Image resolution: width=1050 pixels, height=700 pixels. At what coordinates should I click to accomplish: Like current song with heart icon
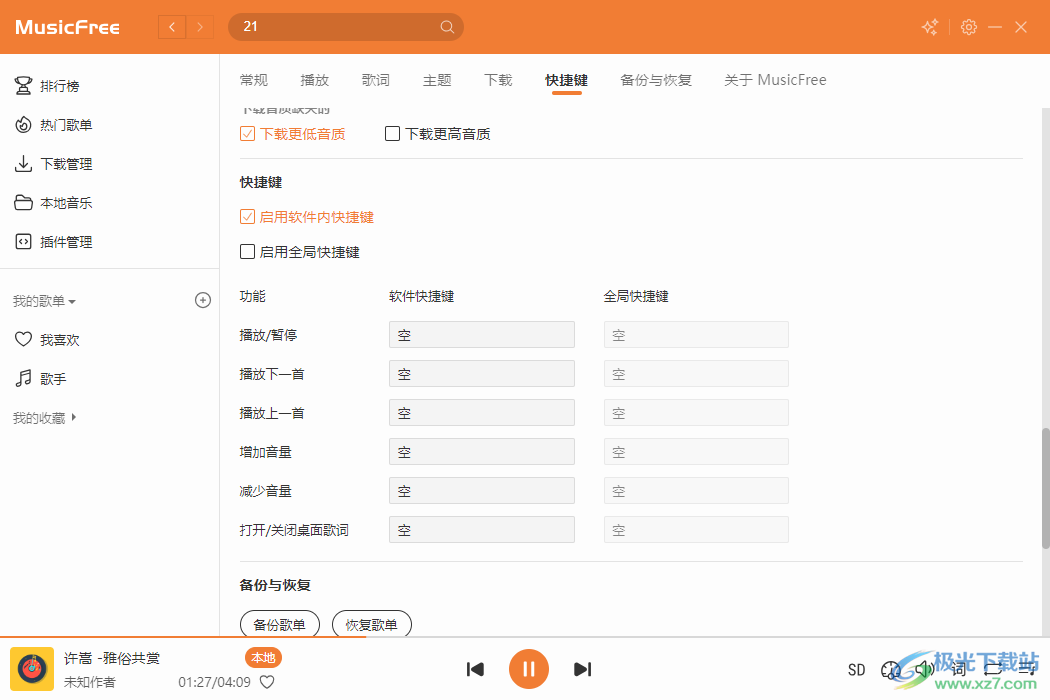point(267,682)
